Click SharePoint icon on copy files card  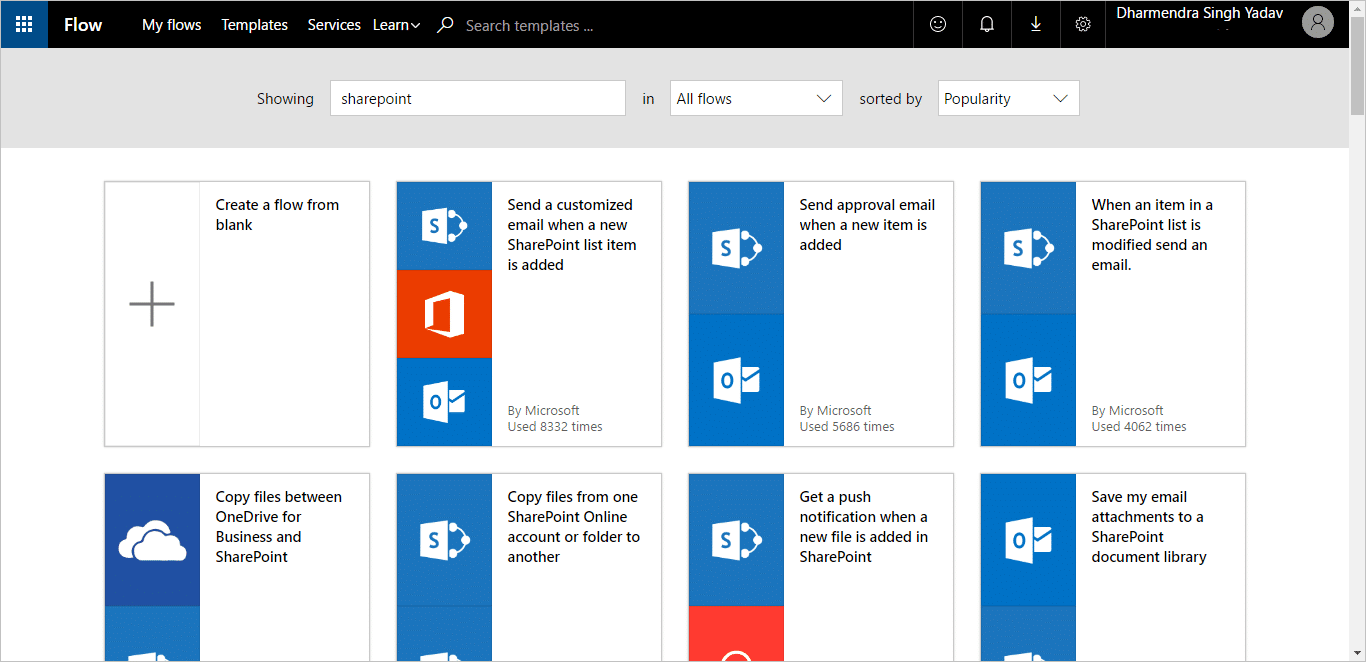(x=444, y=540)
